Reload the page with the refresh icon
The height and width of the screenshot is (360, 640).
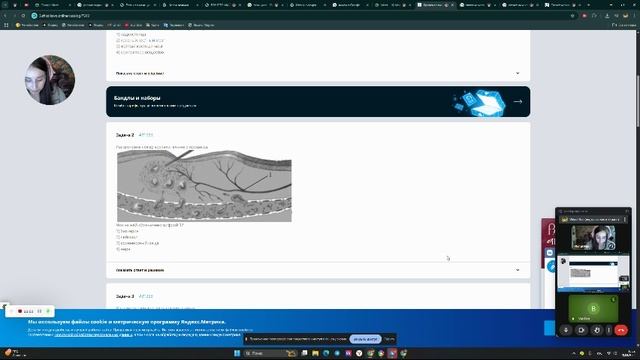pos(23,16)
